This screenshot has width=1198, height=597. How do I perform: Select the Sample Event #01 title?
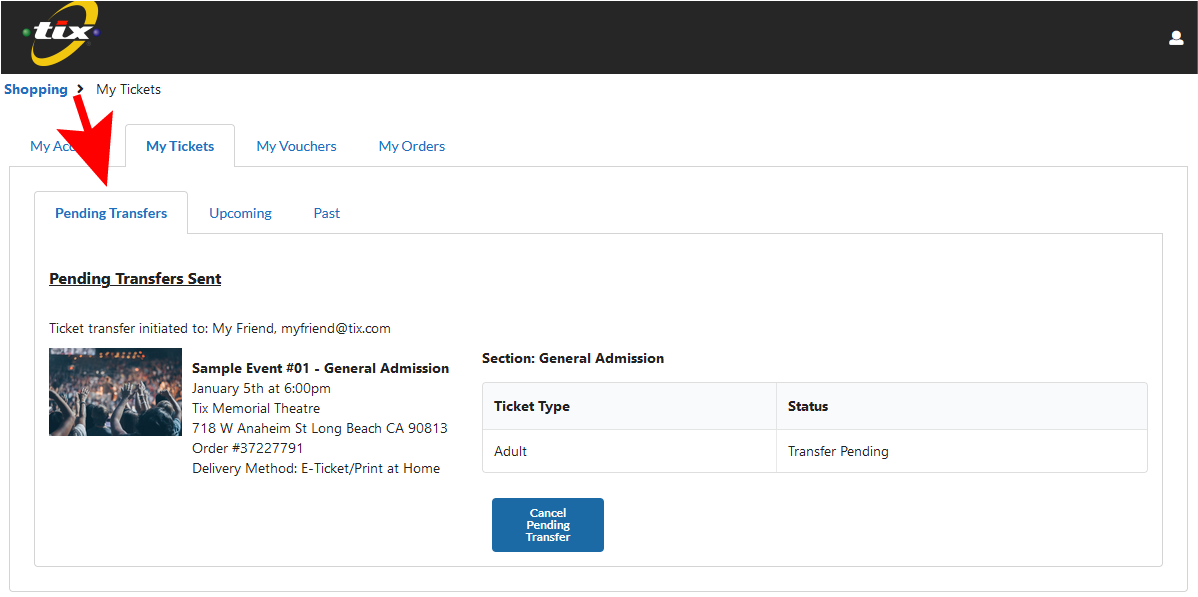pyautogui.click(x=320, y=367)
